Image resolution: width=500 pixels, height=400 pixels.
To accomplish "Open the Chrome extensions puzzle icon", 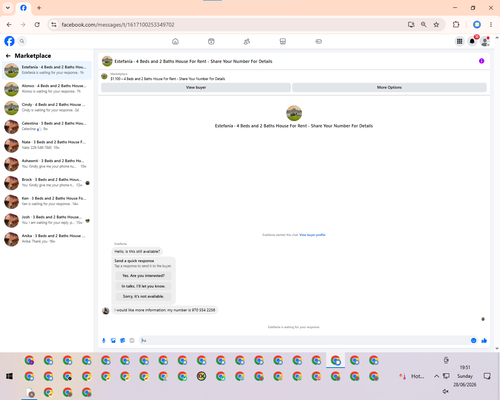I will click(456, 25).
